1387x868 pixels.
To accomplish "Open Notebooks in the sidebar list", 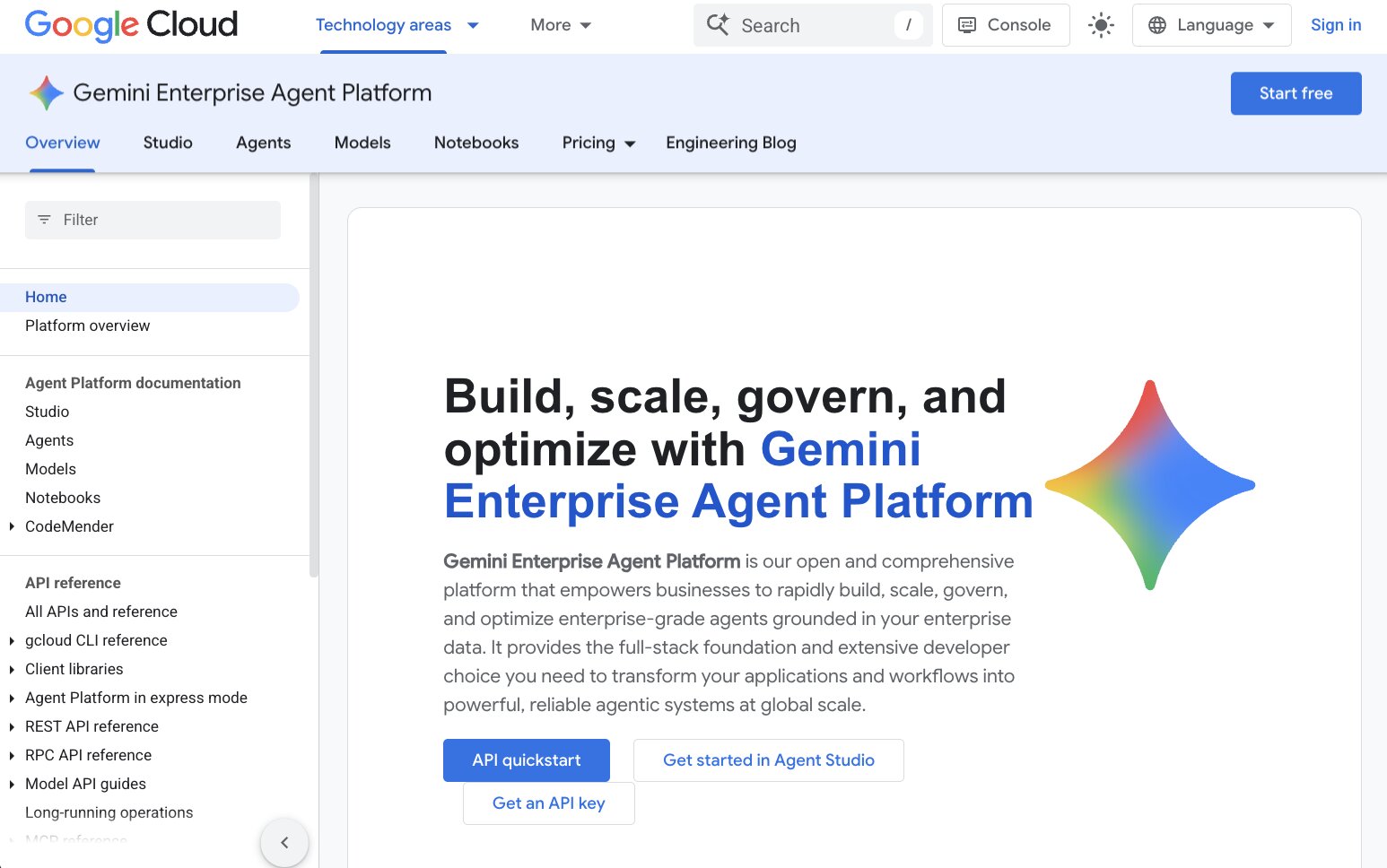I will point(63,498).
